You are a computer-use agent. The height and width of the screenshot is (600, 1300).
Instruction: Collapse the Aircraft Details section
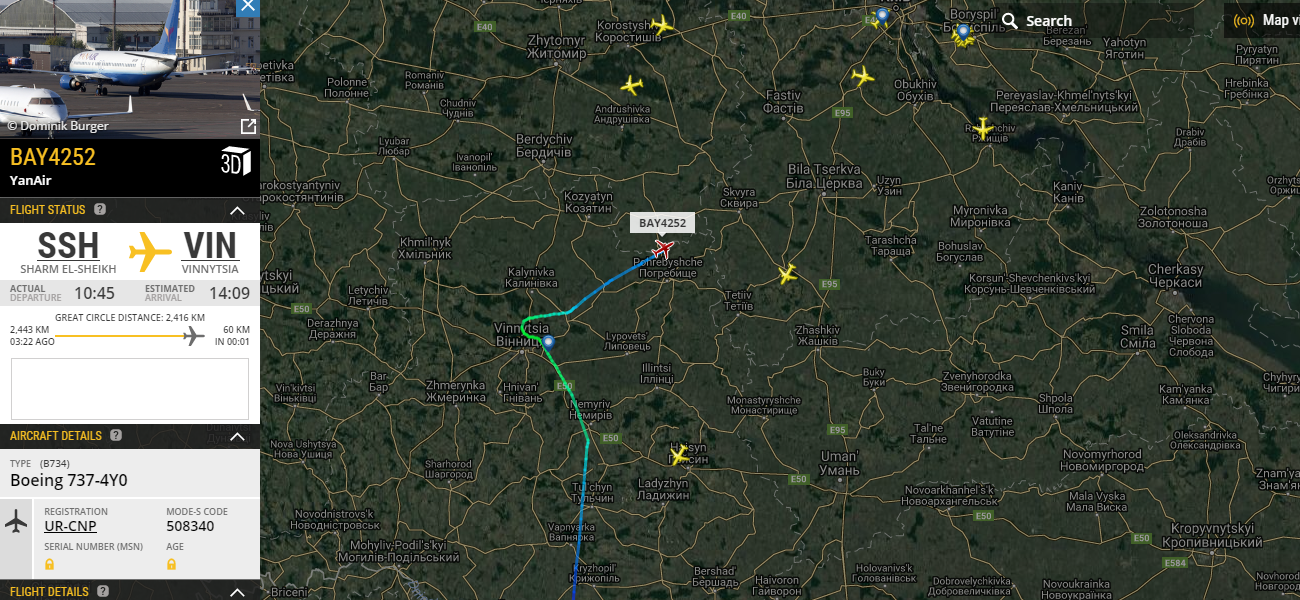pyautogui.click(x=237, y=436)
